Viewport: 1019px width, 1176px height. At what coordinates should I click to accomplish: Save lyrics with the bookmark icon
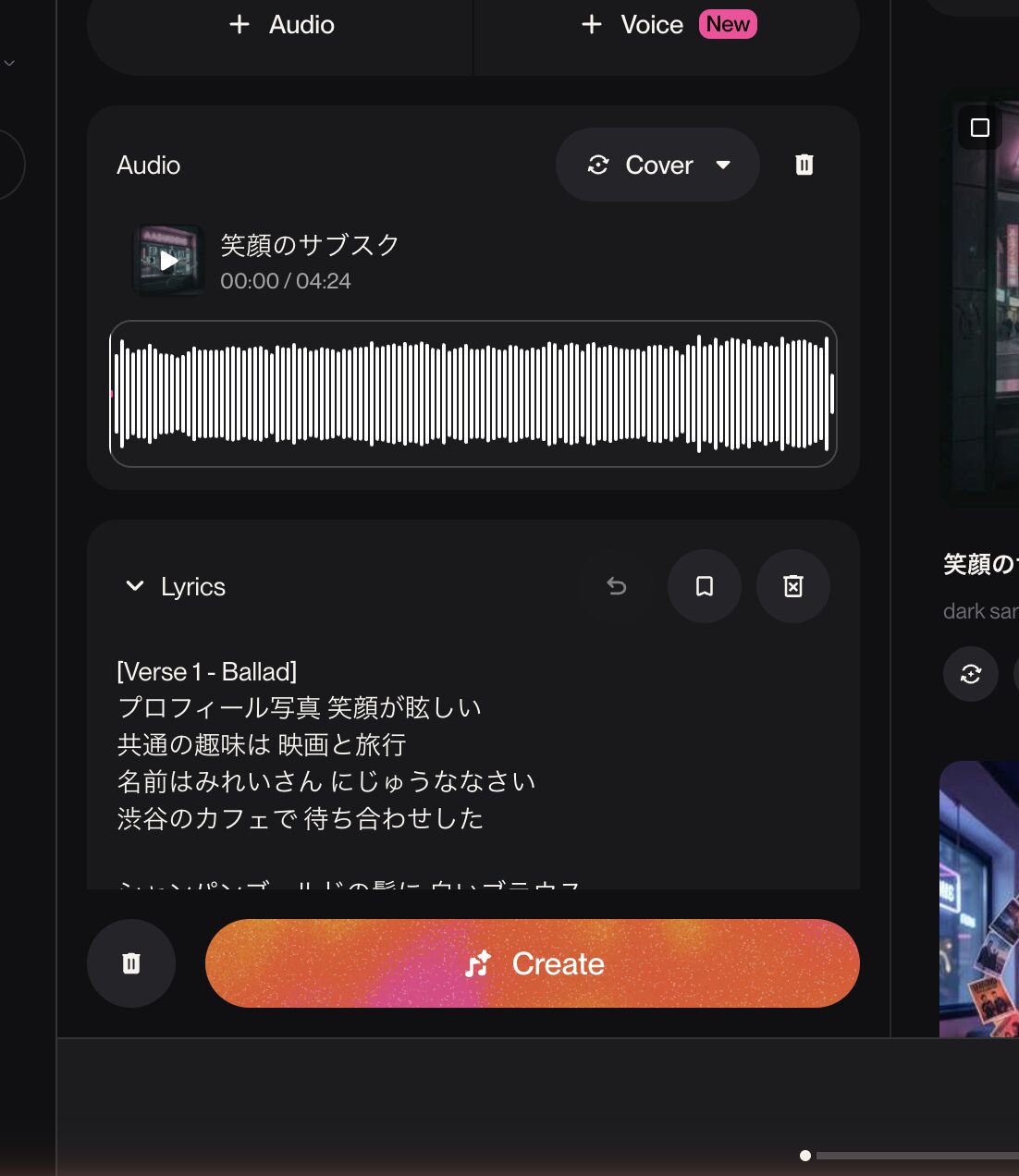coord(705,586)
